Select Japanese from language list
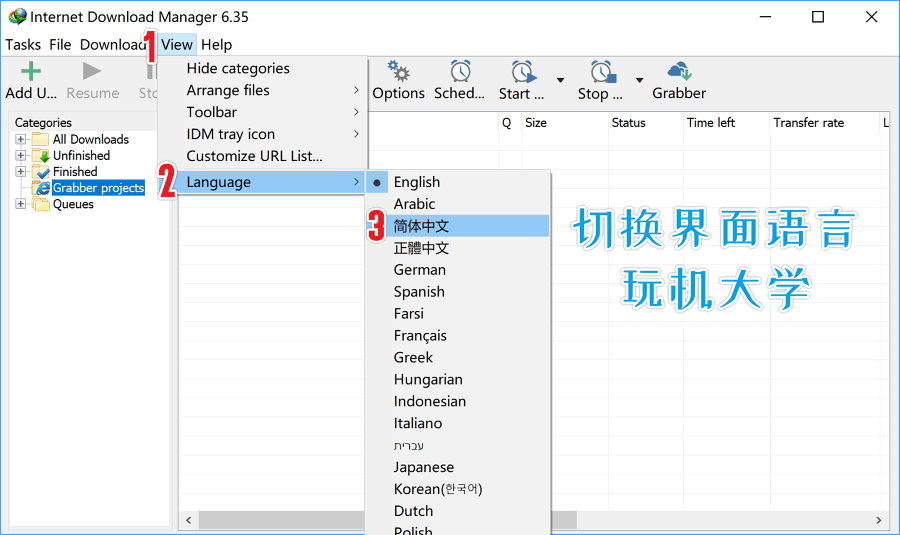900x535 pixels. point(423,467)
